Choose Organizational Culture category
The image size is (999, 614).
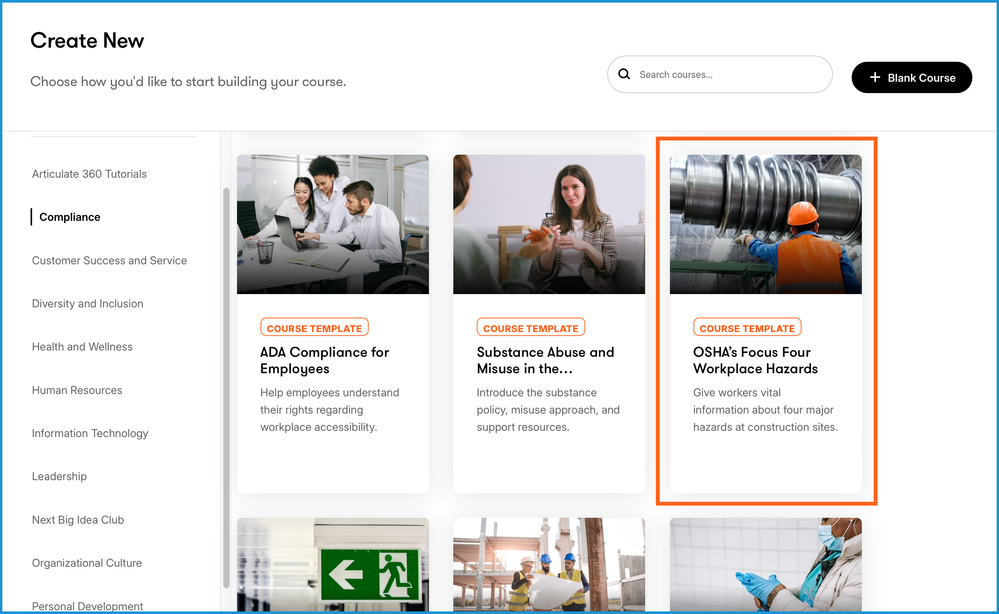point(87,563)
